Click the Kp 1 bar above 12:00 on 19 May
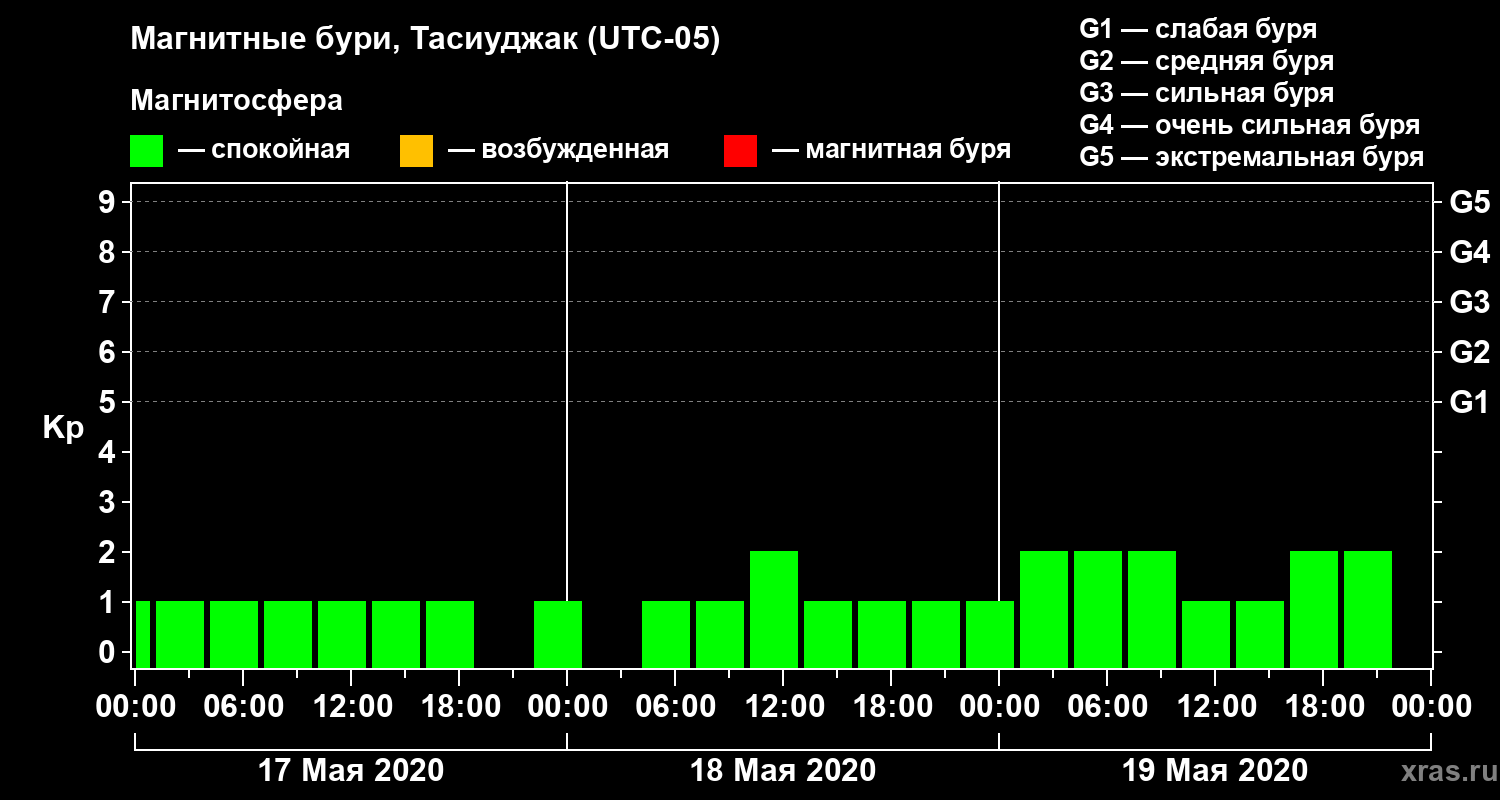This screenshot has height=800, width=1500. click(1206, 634)
